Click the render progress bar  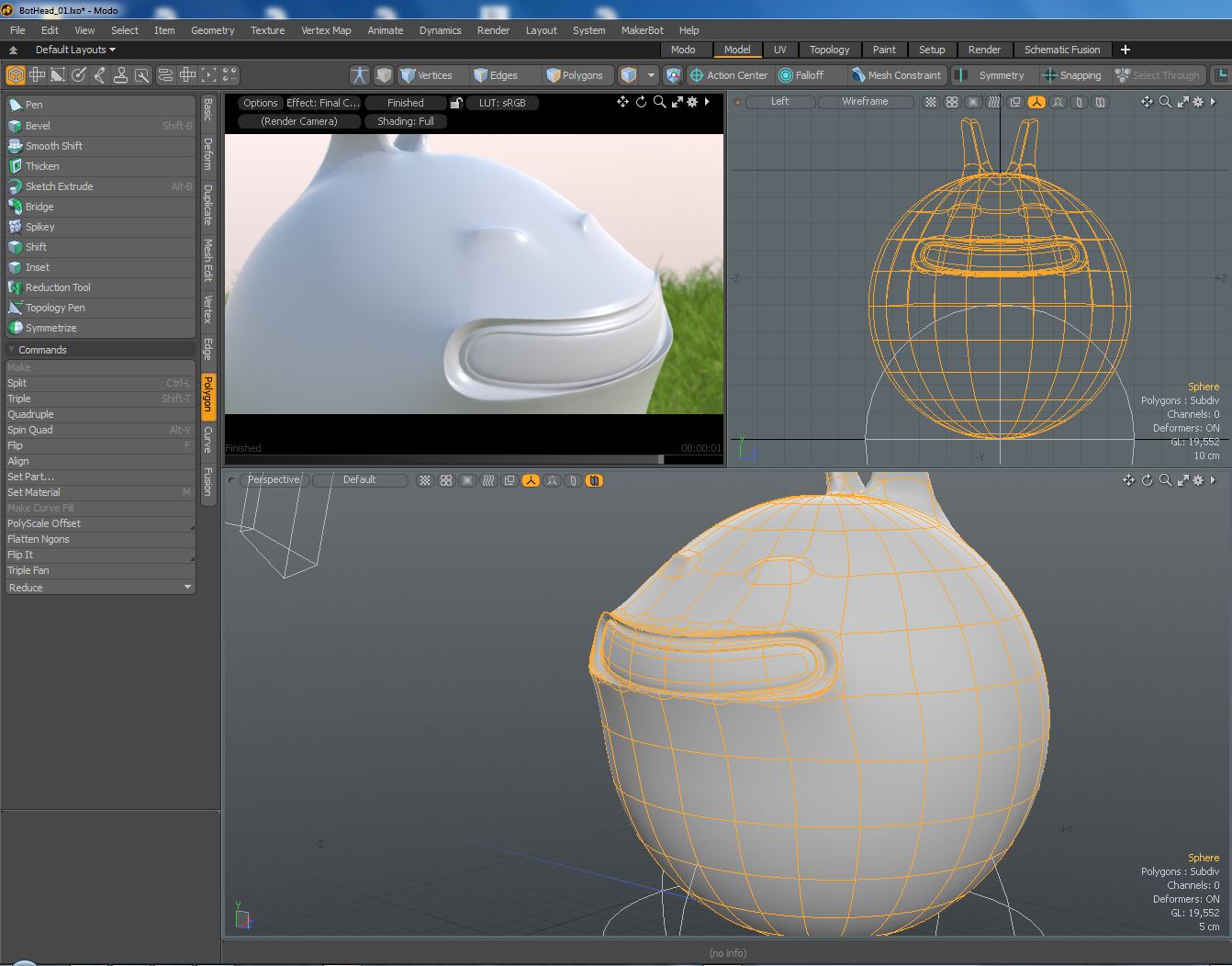pyautogui.click(x=474, y=459)
